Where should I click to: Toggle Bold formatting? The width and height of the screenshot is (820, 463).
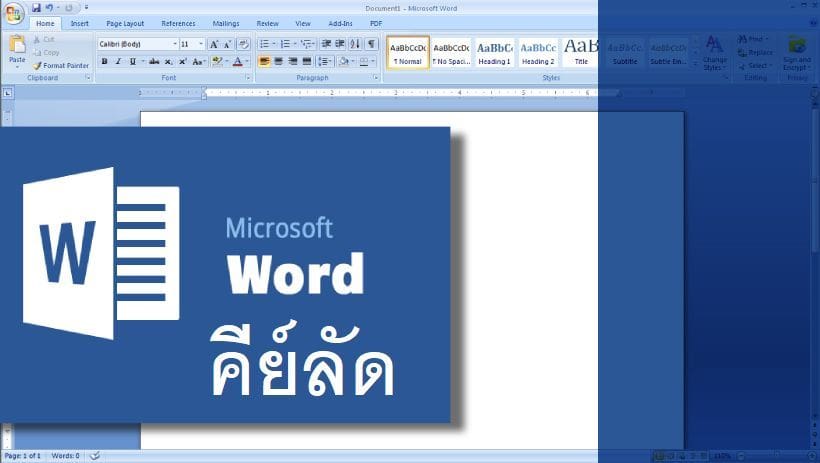coord(104,61)
